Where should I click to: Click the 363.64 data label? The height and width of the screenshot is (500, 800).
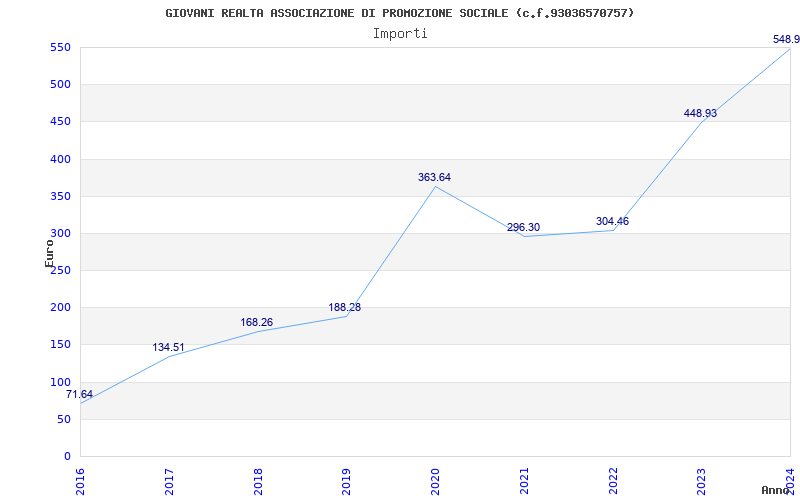(x=434, y=178)
